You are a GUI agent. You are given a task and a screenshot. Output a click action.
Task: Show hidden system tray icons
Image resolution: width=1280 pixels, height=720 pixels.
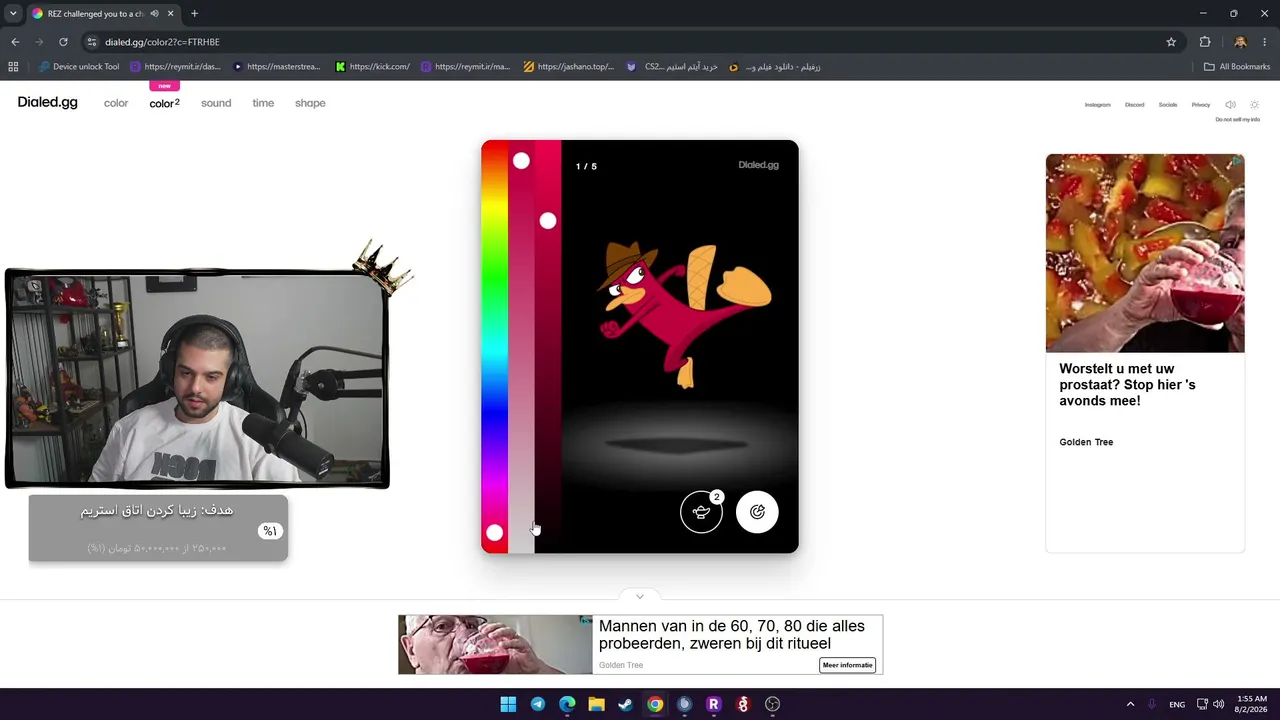tap(1130, 704)
